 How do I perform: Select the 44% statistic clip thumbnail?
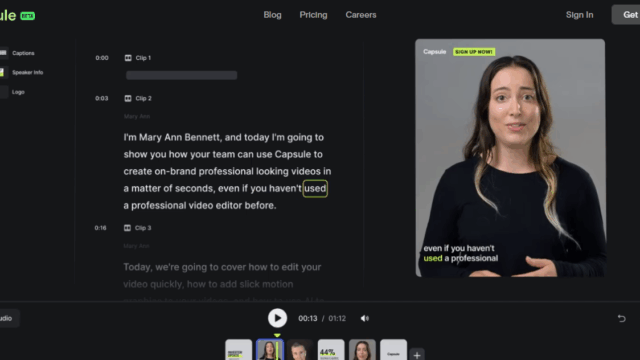coord(331,350)
